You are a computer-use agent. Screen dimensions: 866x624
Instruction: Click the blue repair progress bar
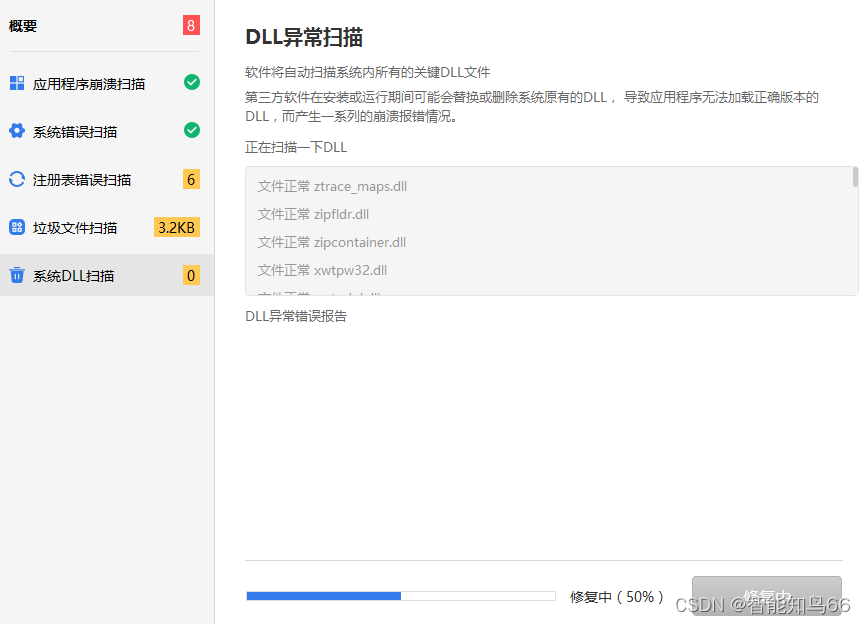[401, 596]
